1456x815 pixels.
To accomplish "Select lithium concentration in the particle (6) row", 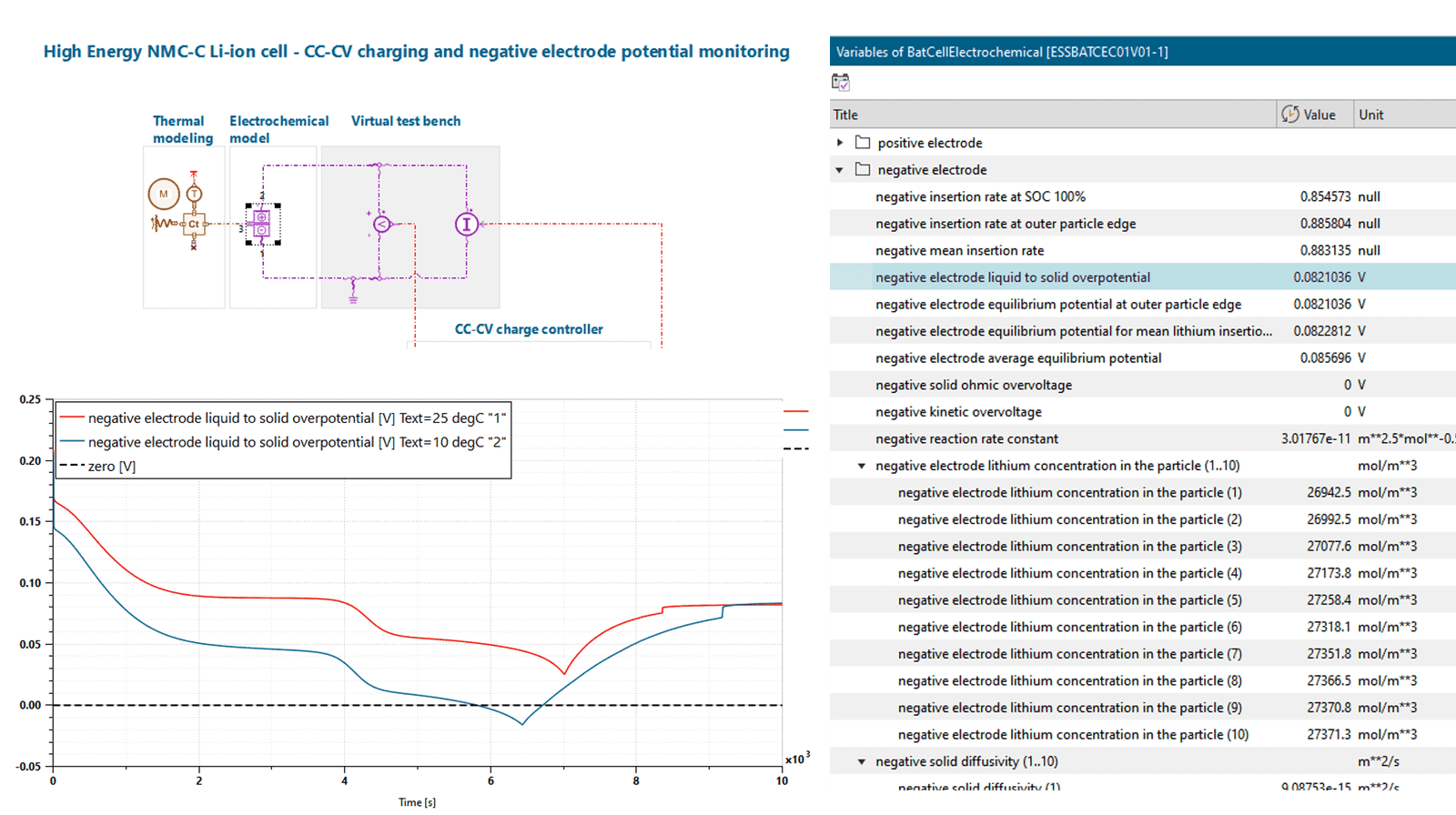I will click(x=1143, y=627).
